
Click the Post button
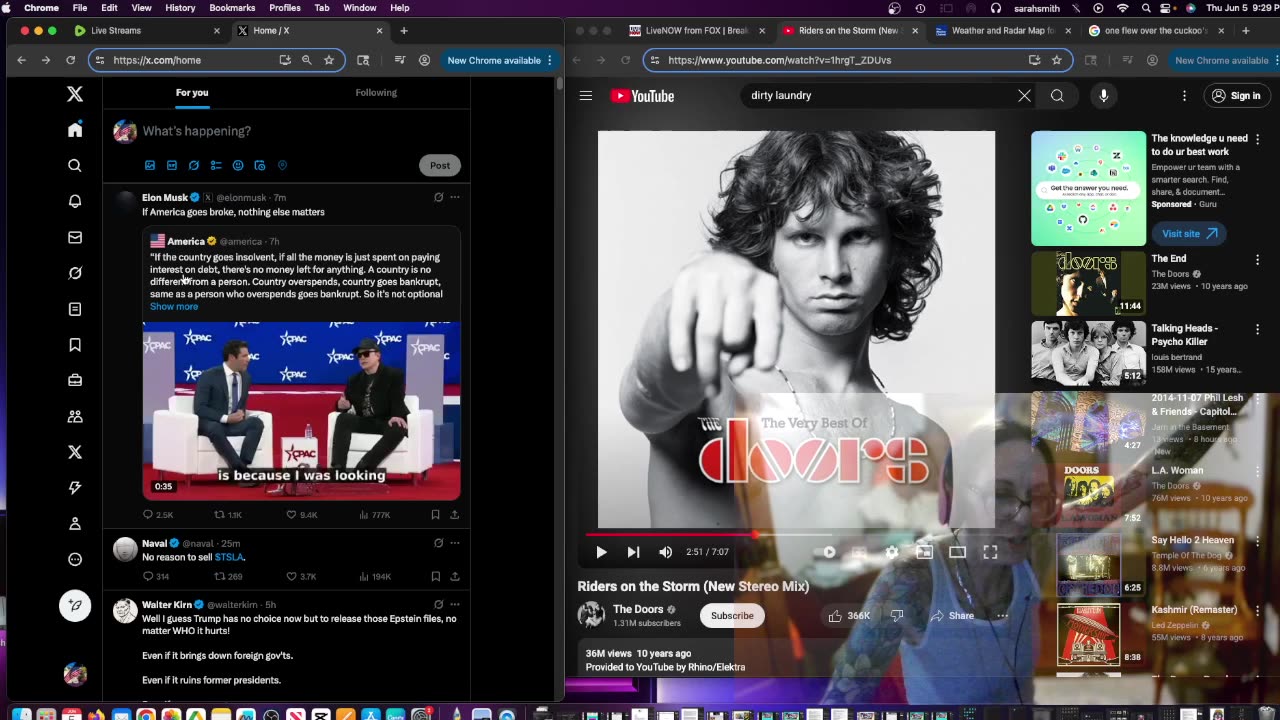pyautogui.click(x=440, y=165)
